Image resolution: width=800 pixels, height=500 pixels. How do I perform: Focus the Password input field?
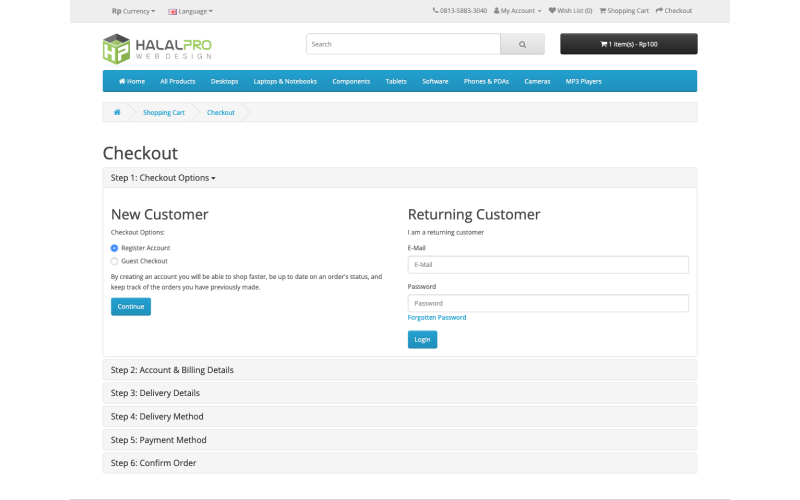(548, 303)
